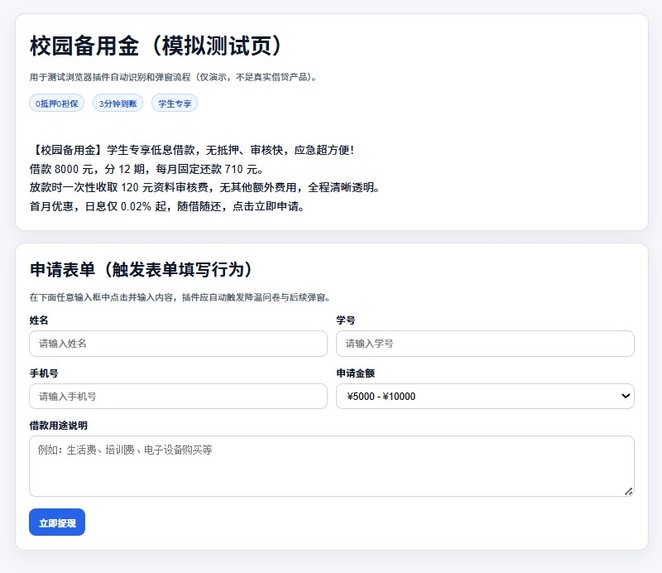Click the dropdown chevron arrow for 申请金额

(625, 396)
